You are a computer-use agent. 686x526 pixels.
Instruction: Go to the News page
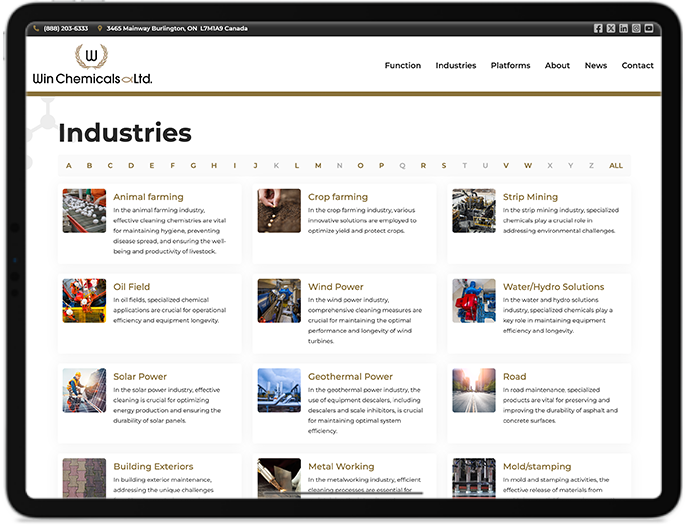[598, 66]
